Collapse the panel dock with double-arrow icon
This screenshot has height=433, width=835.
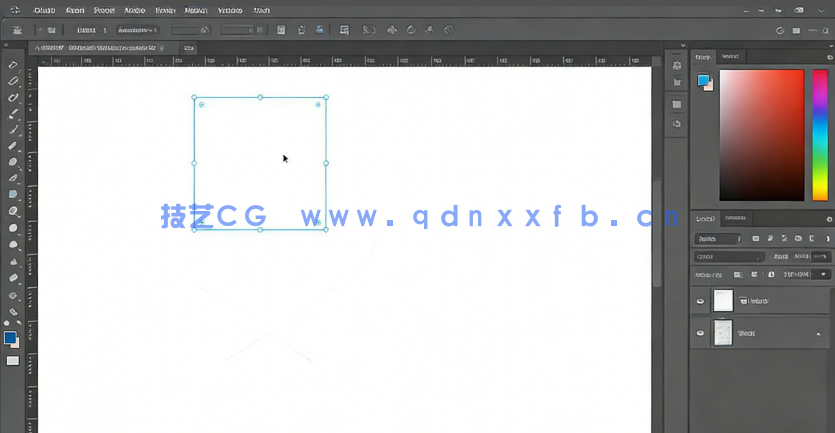coord(683,45)
